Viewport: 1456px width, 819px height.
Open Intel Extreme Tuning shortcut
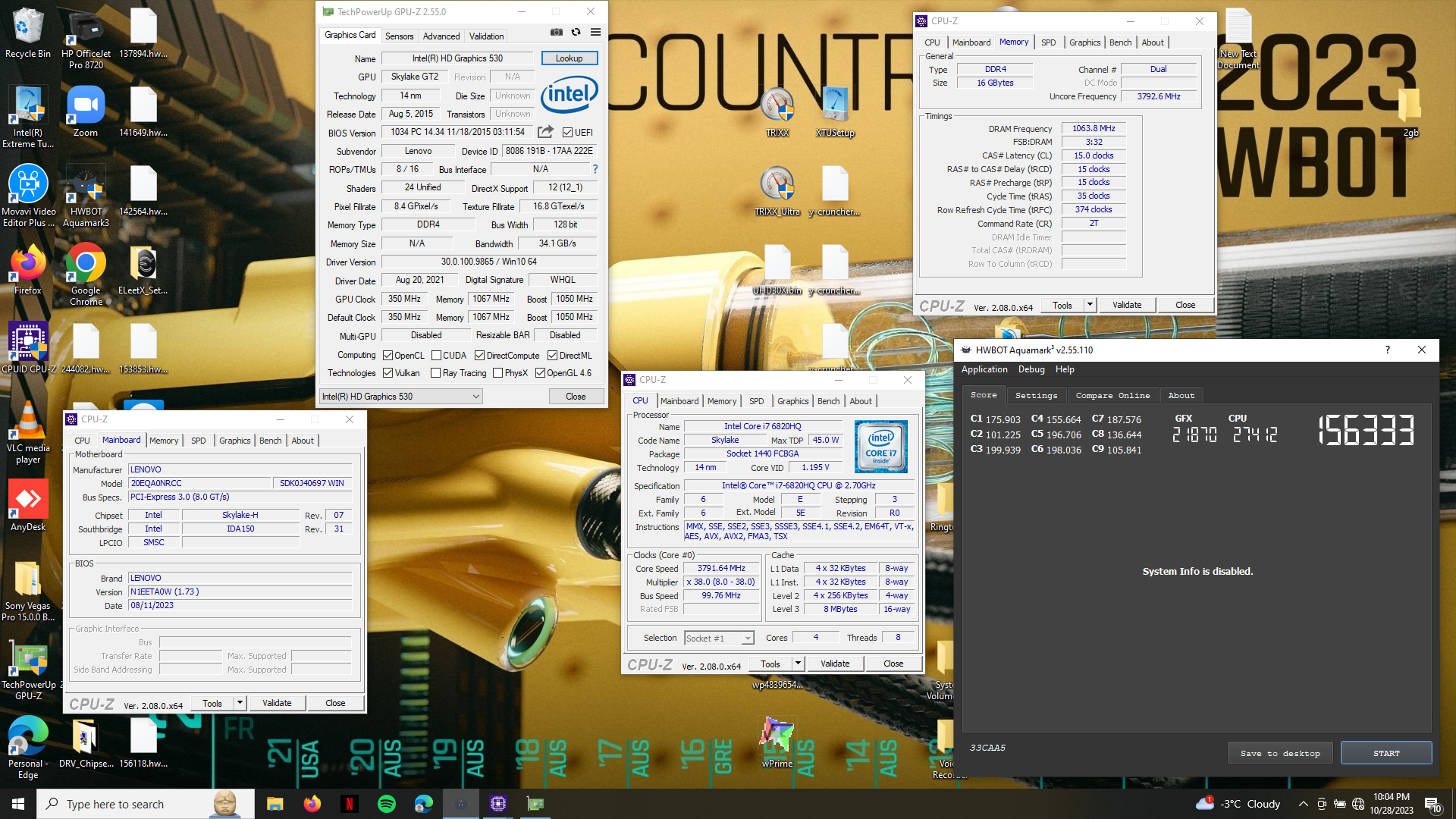[28, 118]
